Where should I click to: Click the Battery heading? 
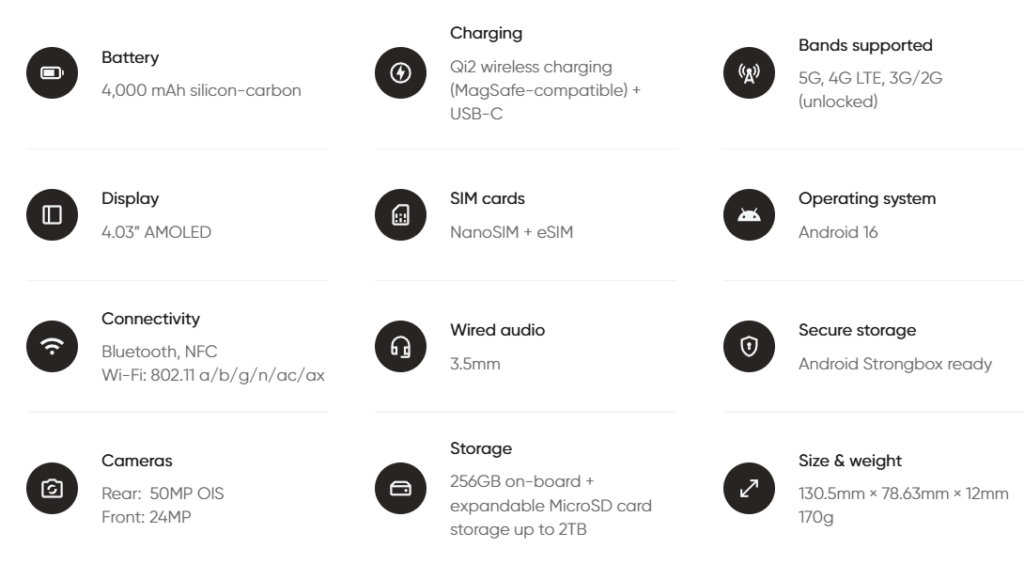click(x=130, y=57)
